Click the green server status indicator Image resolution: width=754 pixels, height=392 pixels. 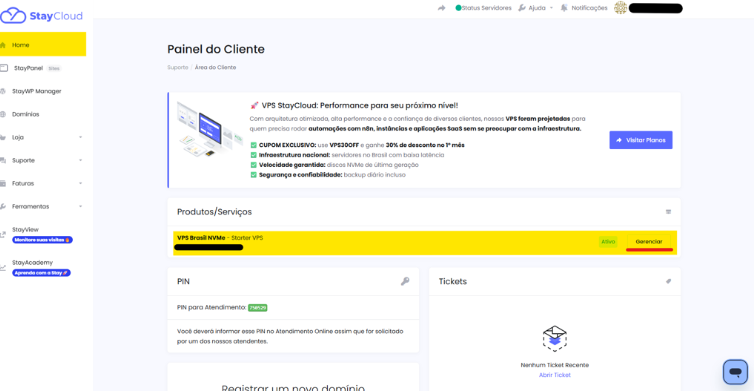(x=458, y=8)
